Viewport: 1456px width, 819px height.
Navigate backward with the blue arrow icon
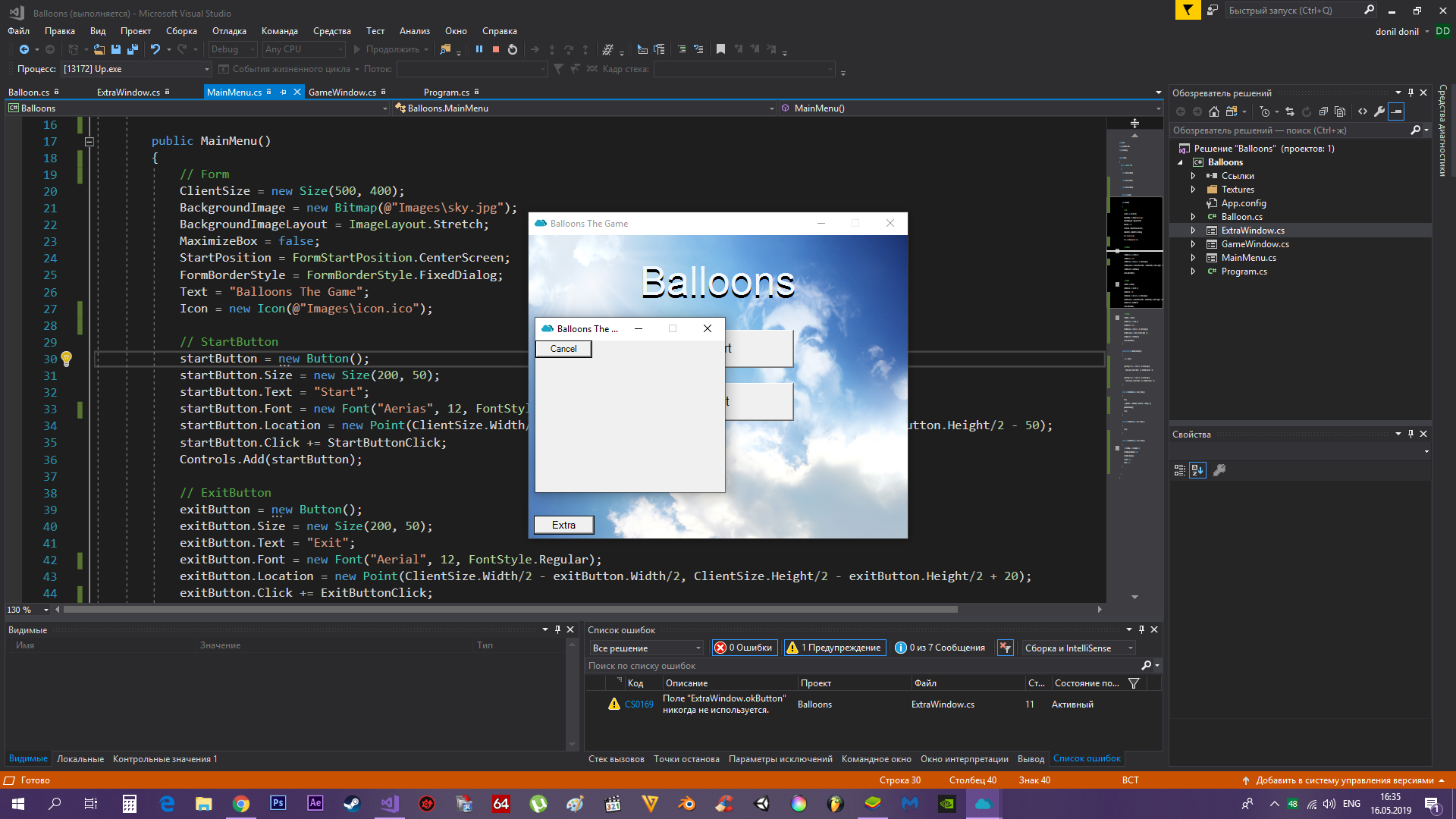(x=24, y=49)
